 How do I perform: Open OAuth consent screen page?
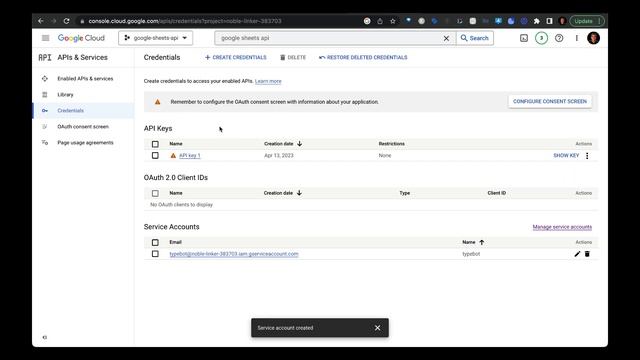coord(83,127)
